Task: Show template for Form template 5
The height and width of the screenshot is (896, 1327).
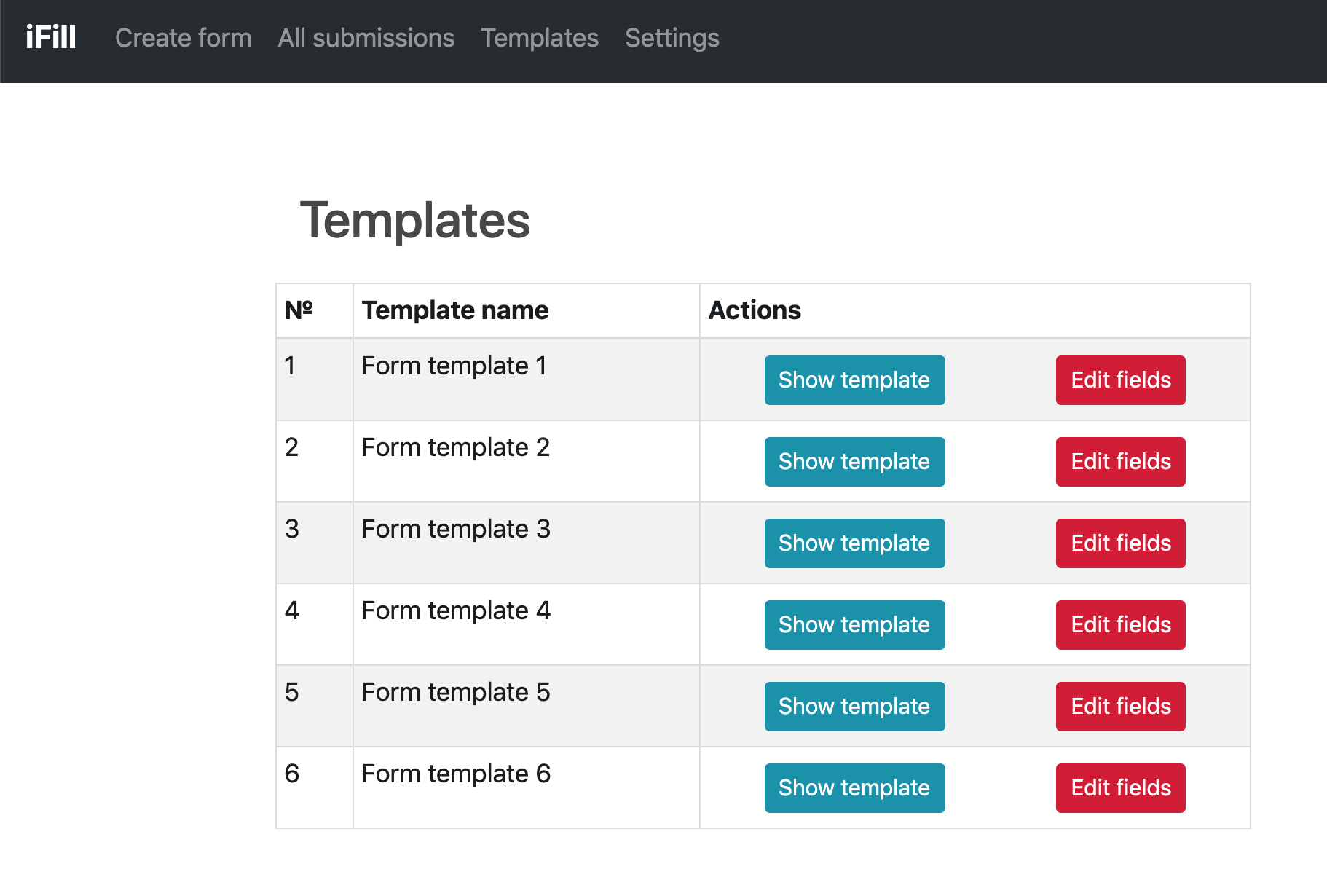Action: [x=854, y=707]
